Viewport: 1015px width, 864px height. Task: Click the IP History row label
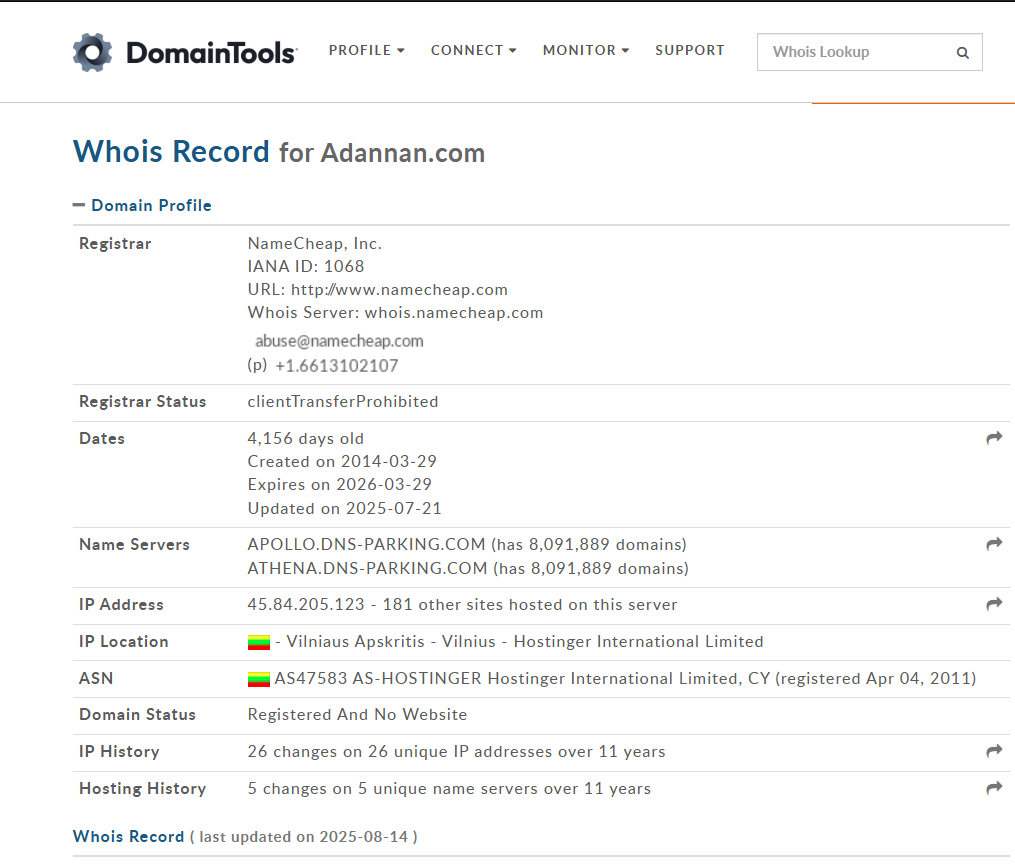point(119,751)
